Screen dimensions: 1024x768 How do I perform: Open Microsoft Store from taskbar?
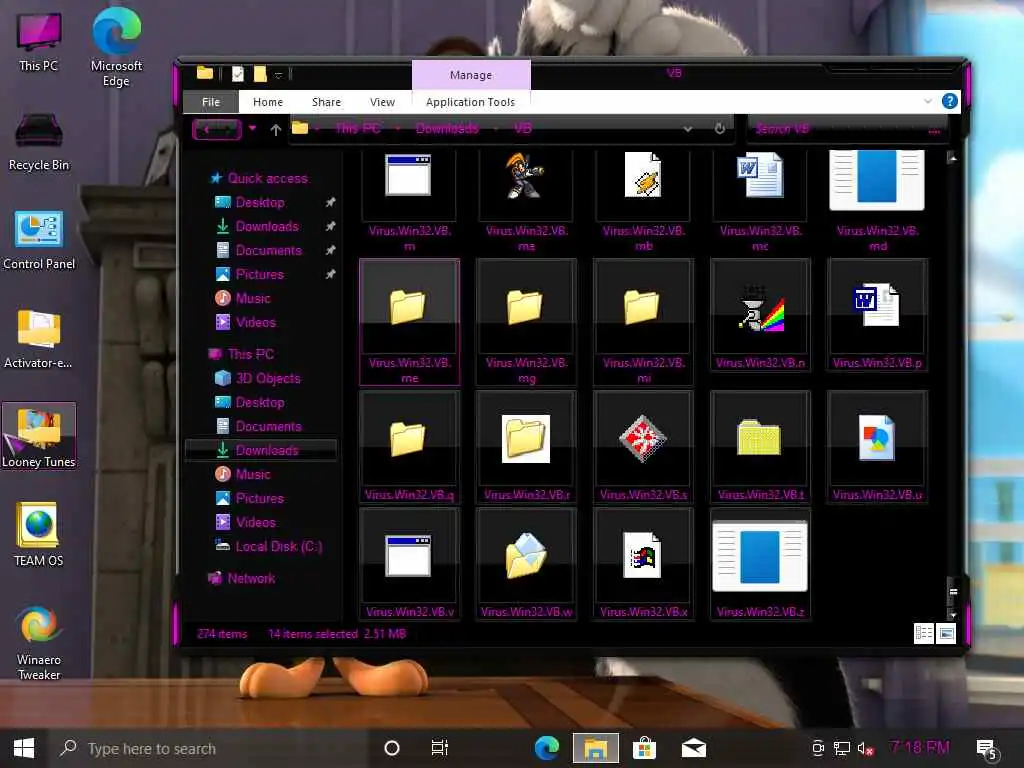coord(644,748)
